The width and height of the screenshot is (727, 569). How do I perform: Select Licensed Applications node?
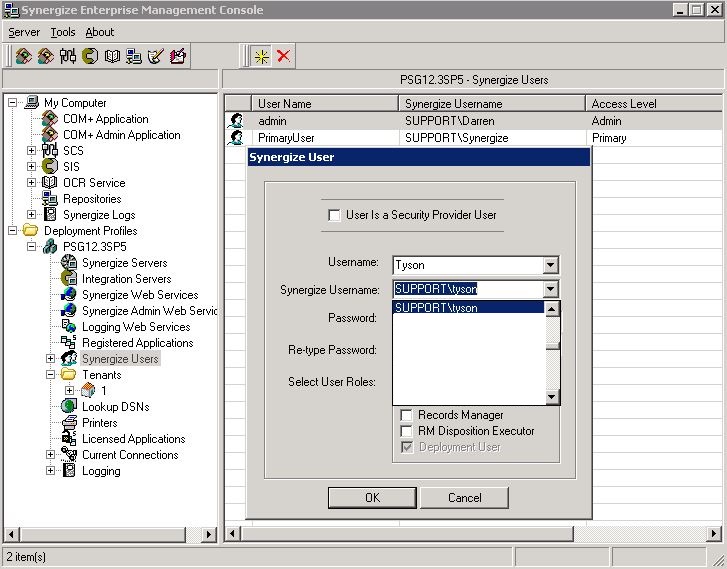(x=134, y=439)
